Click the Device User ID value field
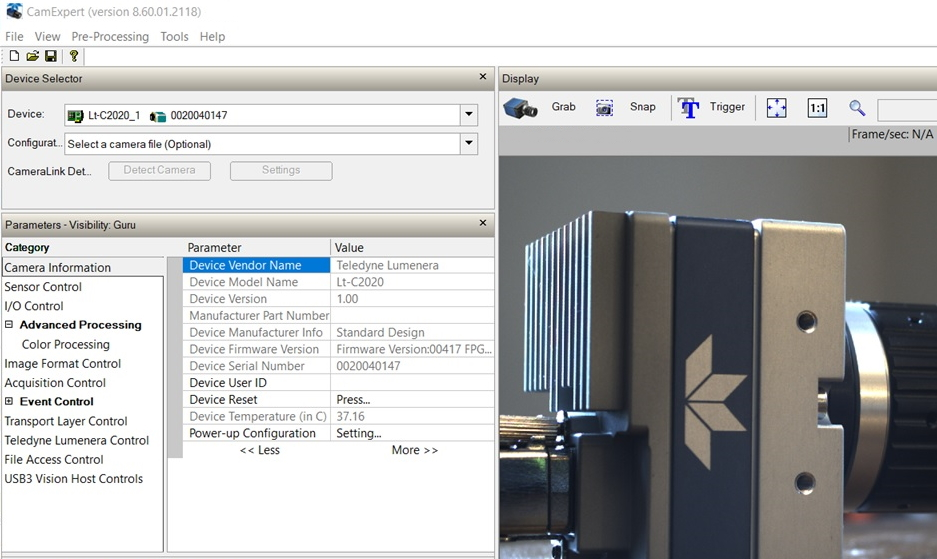937x559 pixels. coord(411,383)
